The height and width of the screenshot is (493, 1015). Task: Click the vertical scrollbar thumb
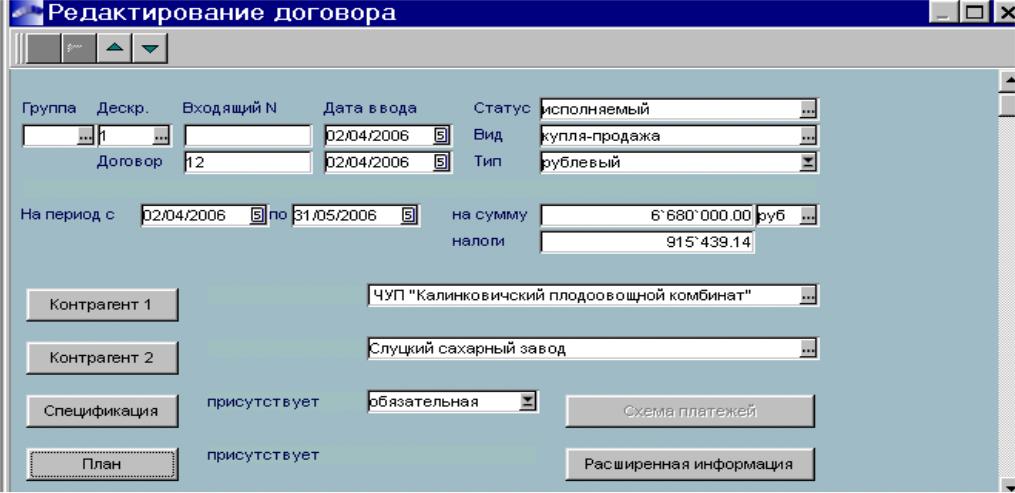coord(1008,104)
